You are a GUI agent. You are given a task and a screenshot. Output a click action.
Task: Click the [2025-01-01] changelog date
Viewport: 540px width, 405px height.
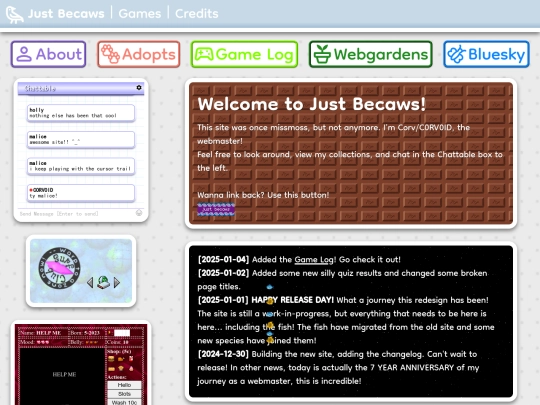pyautogui.click(x=223, y=300)
